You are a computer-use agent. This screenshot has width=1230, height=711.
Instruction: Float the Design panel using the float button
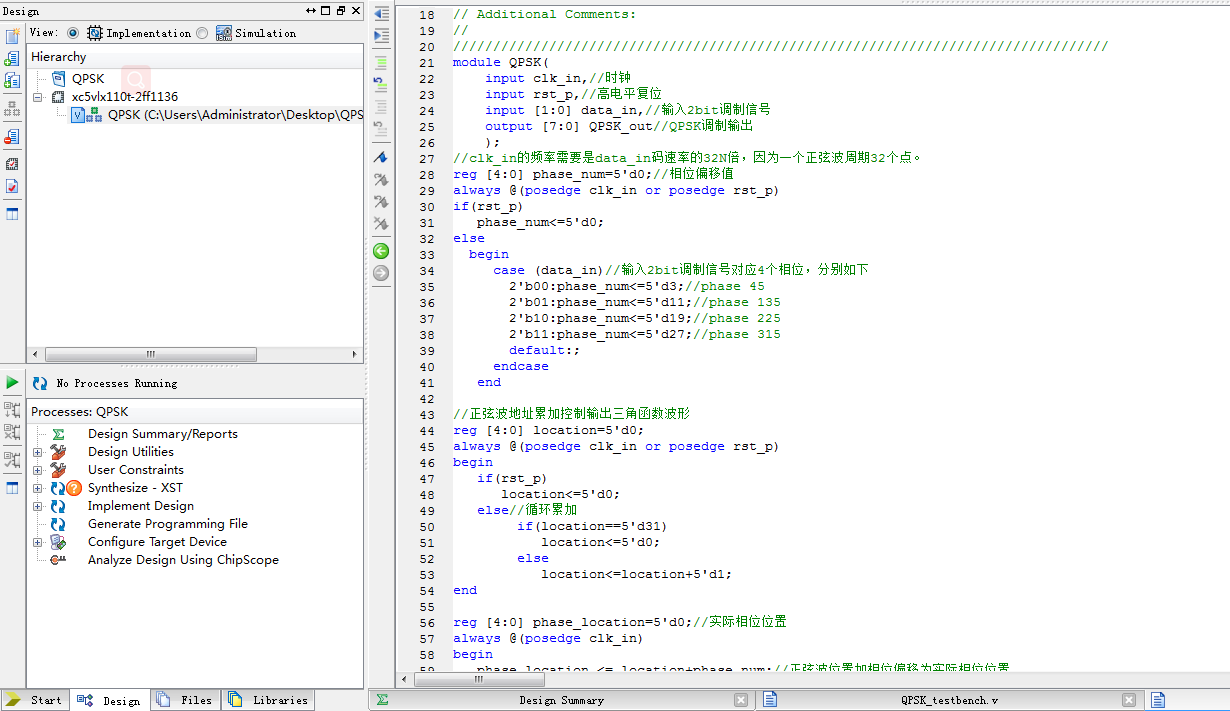tap(341, 11)
